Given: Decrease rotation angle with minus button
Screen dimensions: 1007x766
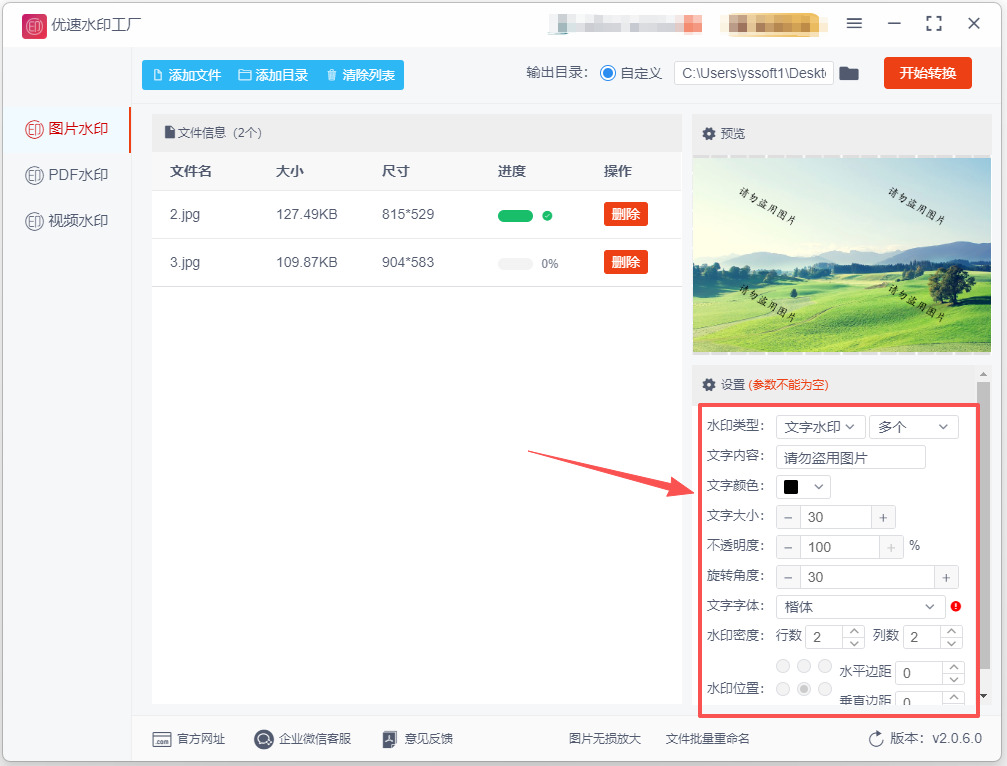Looking at the screenshot, I should [788, 577].
